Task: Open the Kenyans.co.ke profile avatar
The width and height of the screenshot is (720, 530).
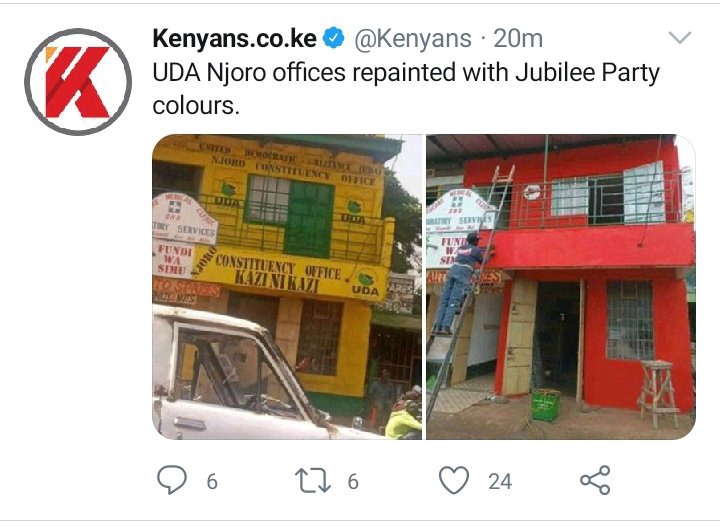Action: (78, 82)
